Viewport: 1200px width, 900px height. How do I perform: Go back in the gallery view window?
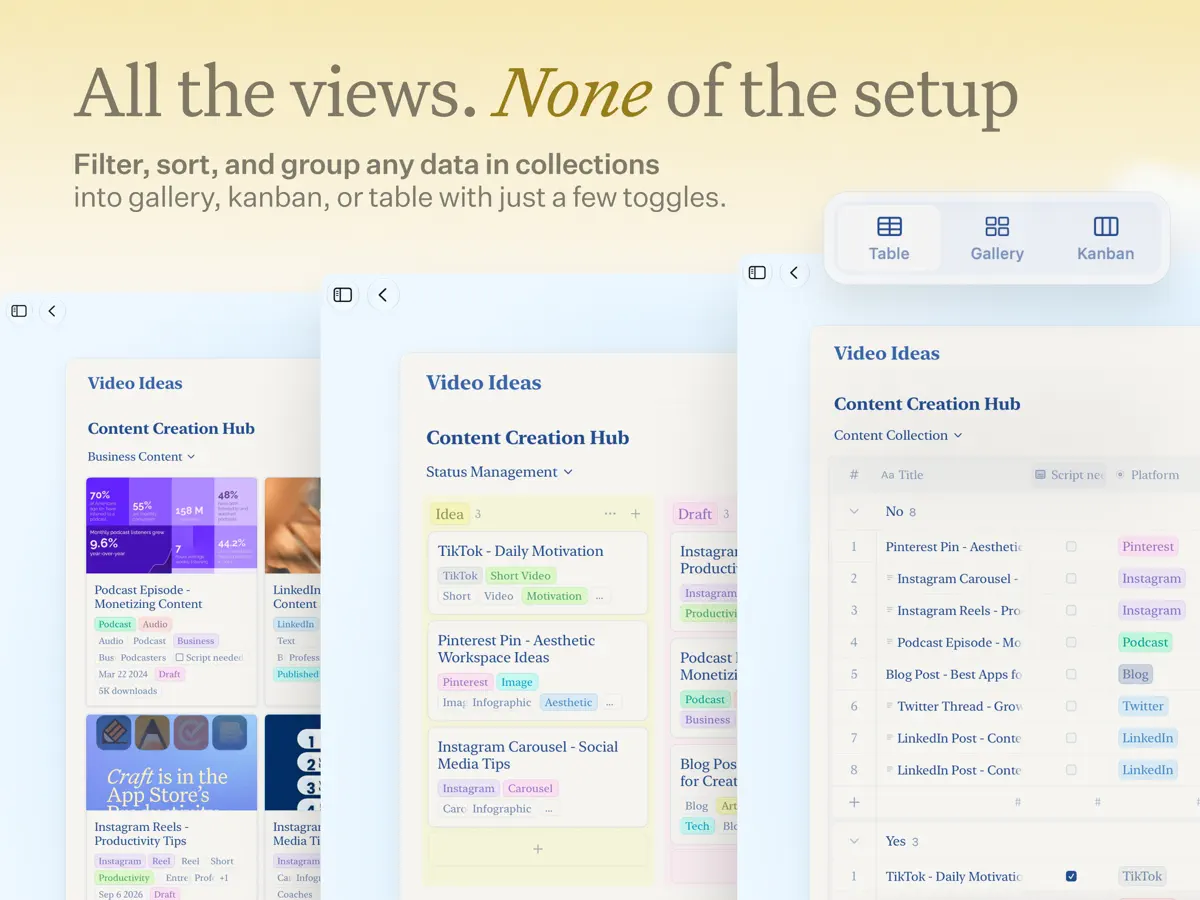pyautogui.click(x=52, y=311)
